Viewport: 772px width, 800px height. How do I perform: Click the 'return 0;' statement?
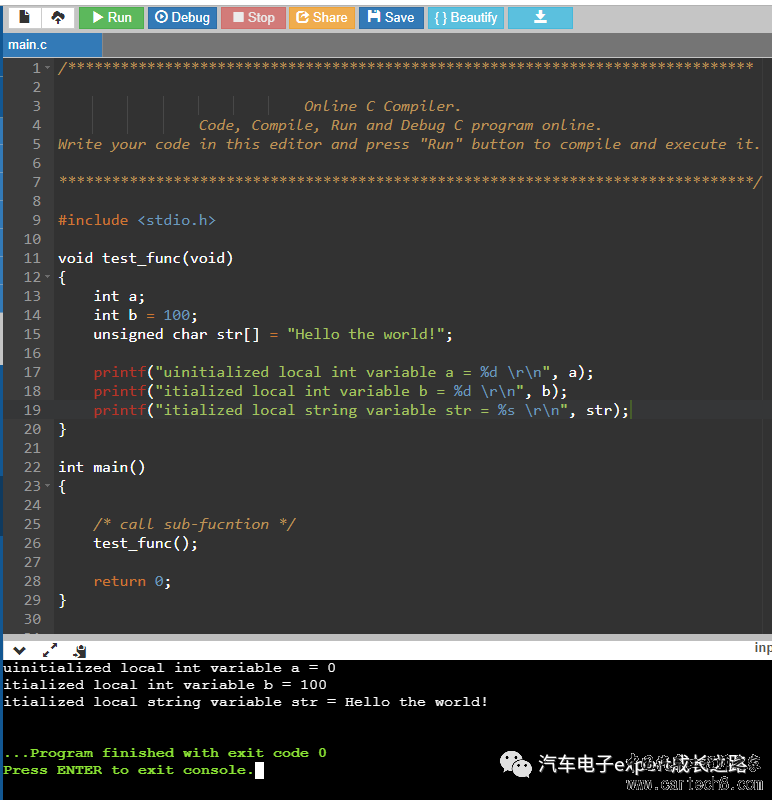[x=132, y=581]
